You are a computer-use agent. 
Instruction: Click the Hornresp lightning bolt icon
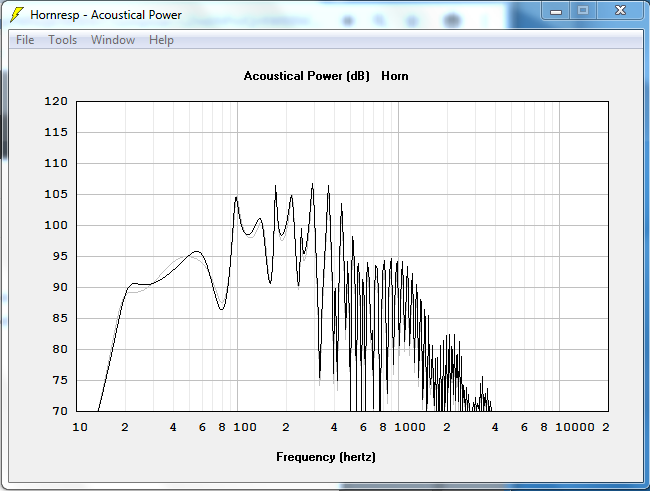(x=16, y=15)
